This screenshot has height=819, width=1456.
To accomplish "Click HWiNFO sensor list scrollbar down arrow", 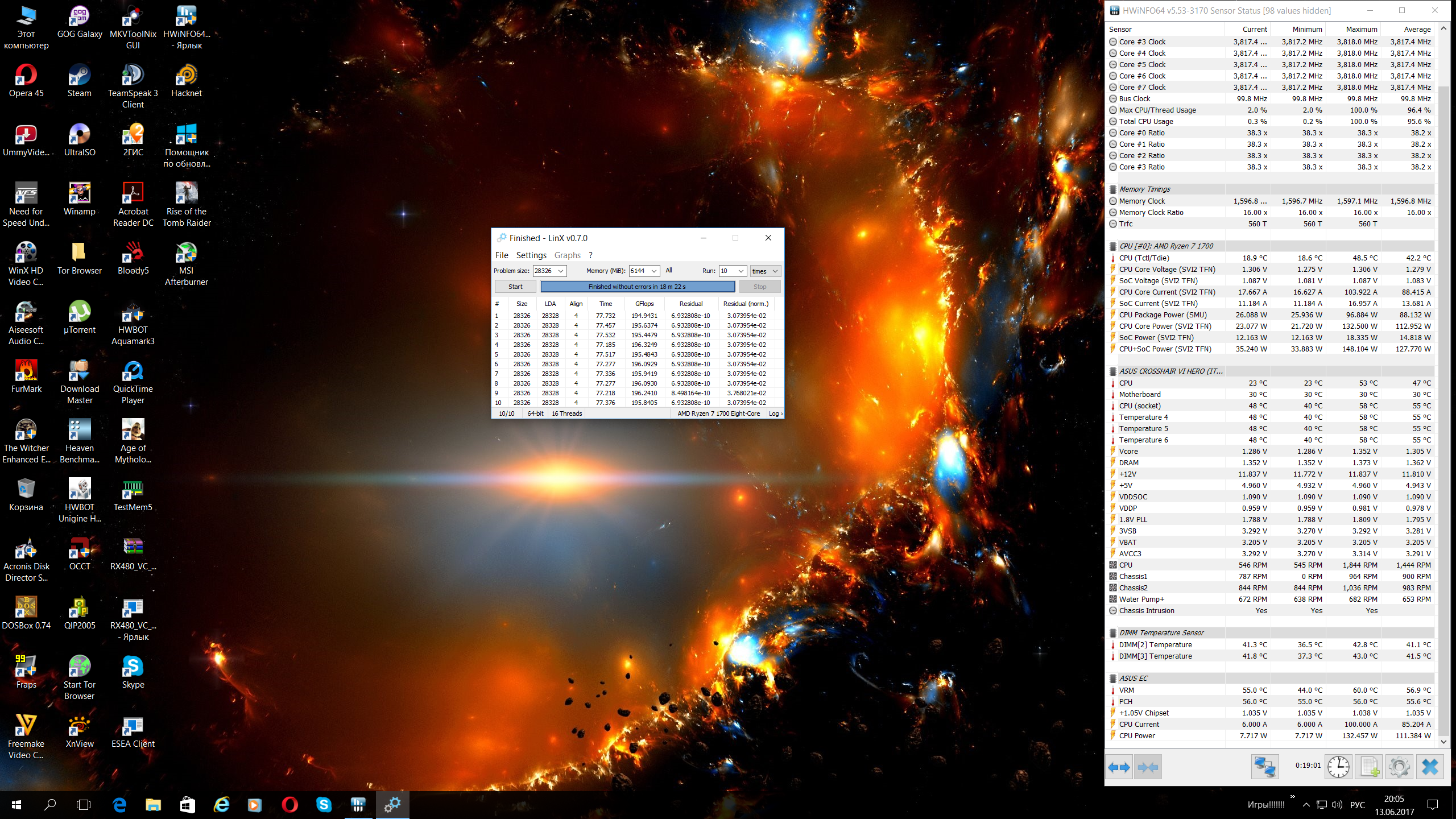I will (x=1443, y=742).
